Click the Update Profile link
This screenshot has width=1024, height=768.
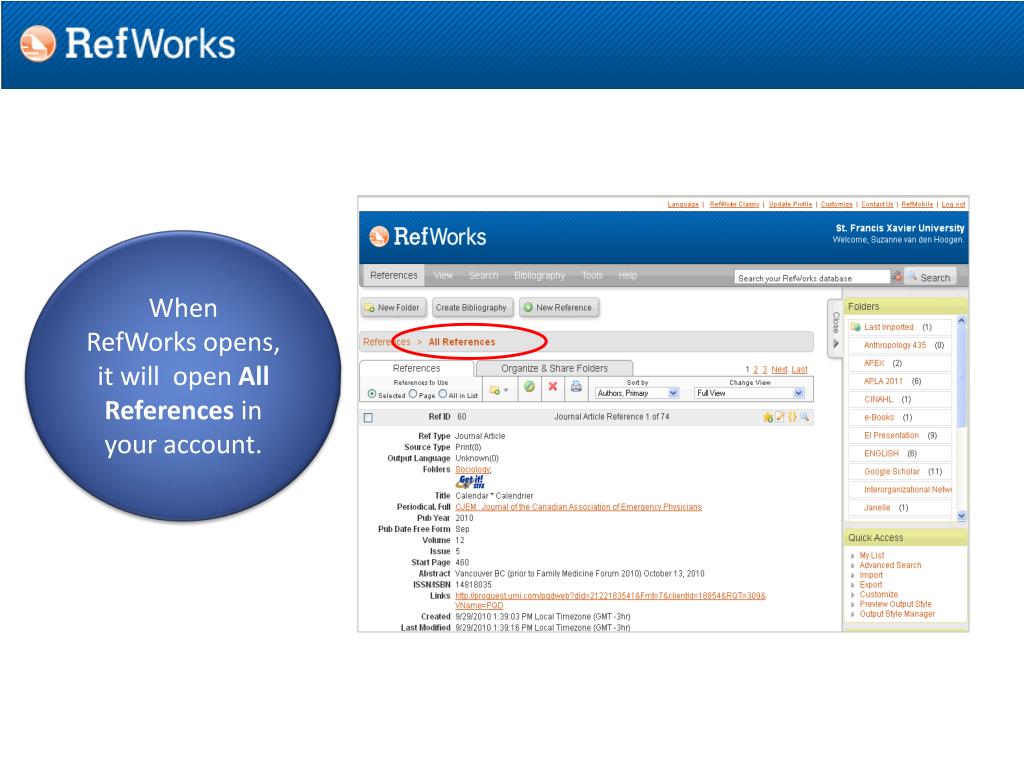tap(790, 204)
